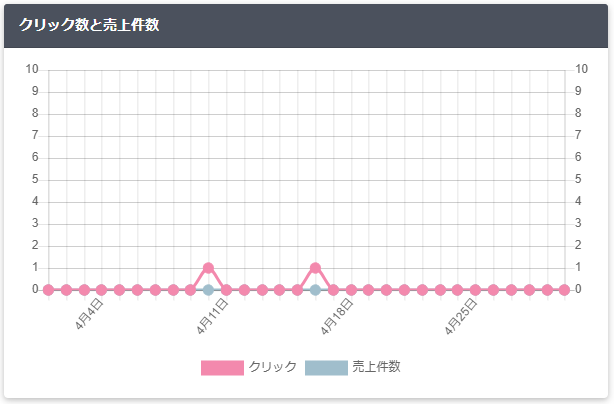Click the pink クリック legend color box

click(222, 368)
